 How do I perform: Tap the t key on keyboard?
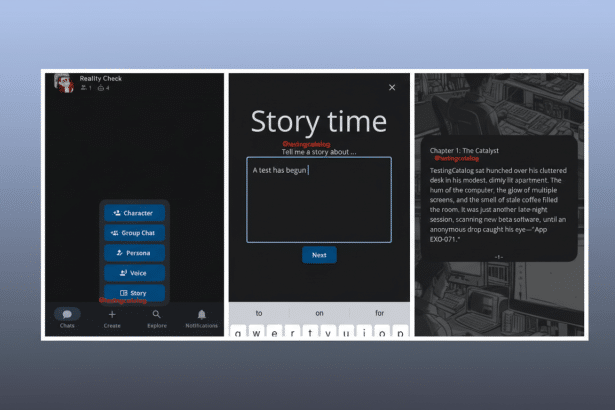pos(310,332)
